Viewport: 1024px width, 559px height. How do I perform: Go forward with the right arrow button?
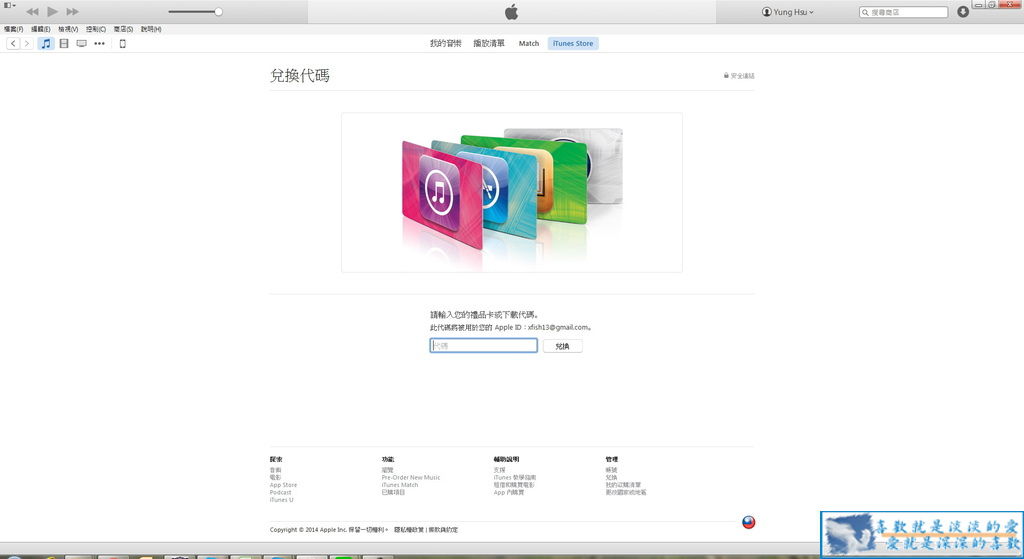pyautogui.click(x=27, y=43)
